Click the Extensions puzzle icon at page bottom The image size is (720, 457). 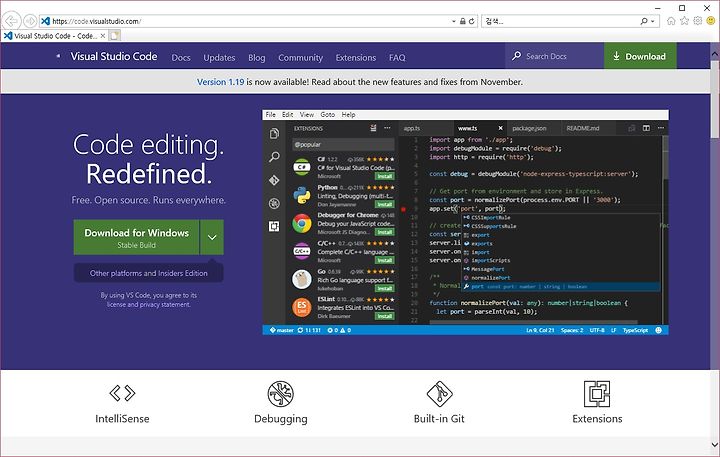(597, 394)
